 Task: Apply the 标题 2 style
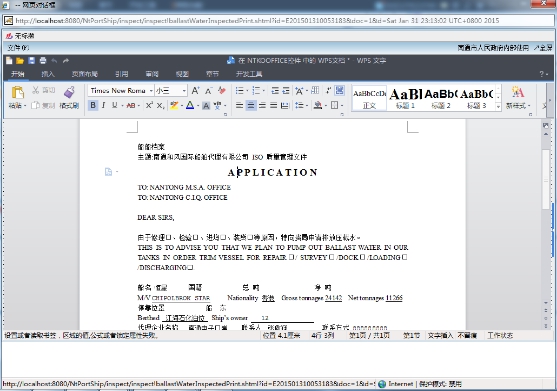click(x=441, y=98)
